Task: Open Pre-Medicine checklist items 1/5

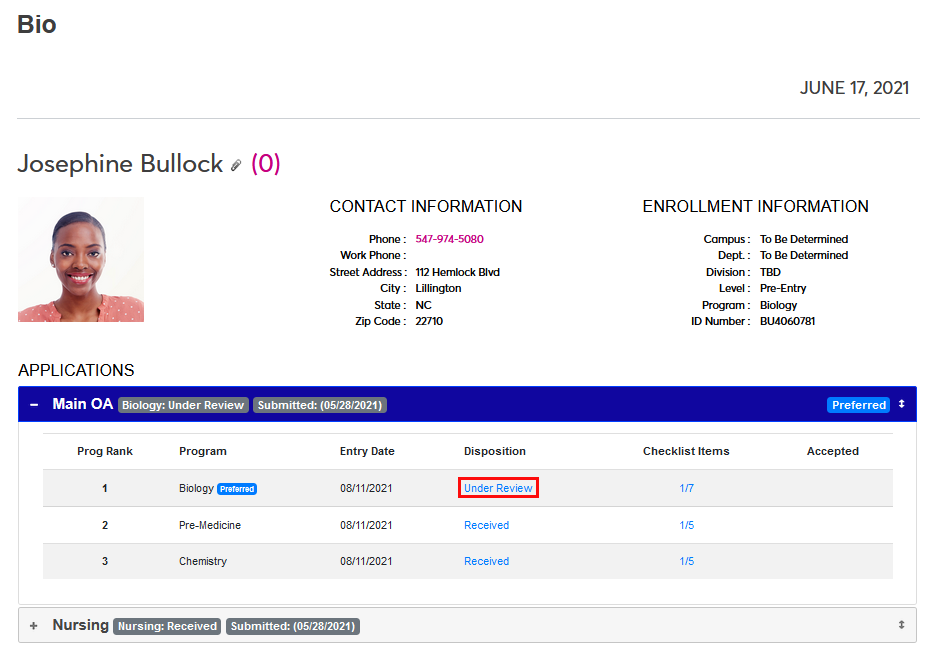Action: (x=686, y=525)
